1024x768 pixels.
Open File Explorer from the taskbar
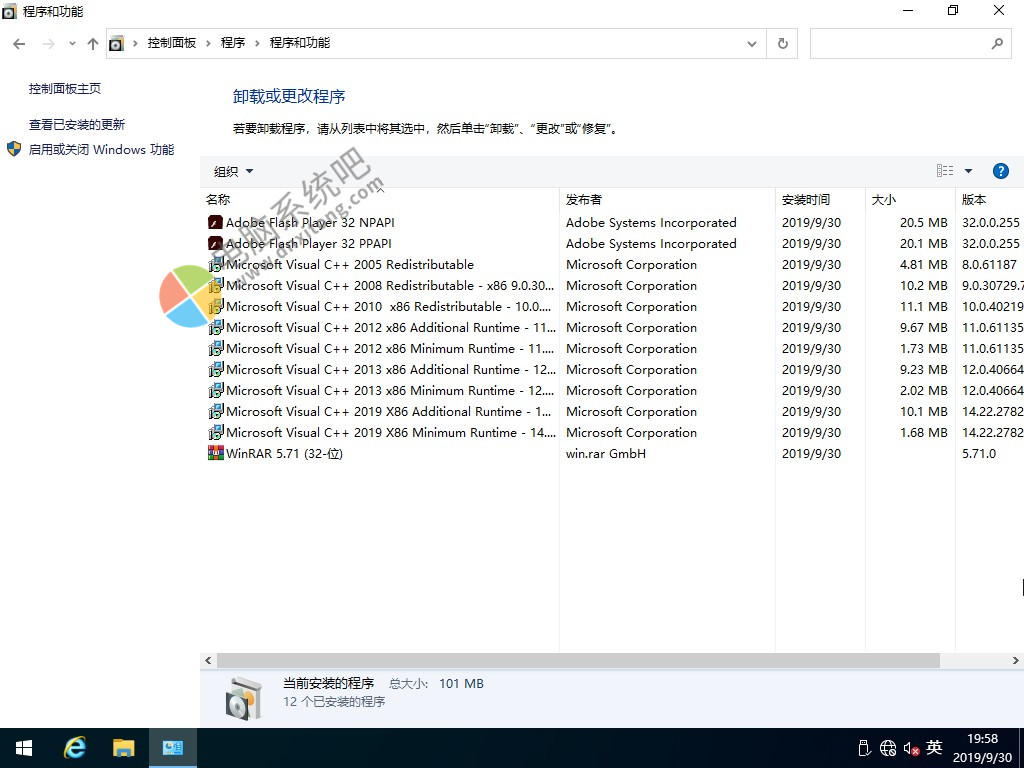pos(123,748)
